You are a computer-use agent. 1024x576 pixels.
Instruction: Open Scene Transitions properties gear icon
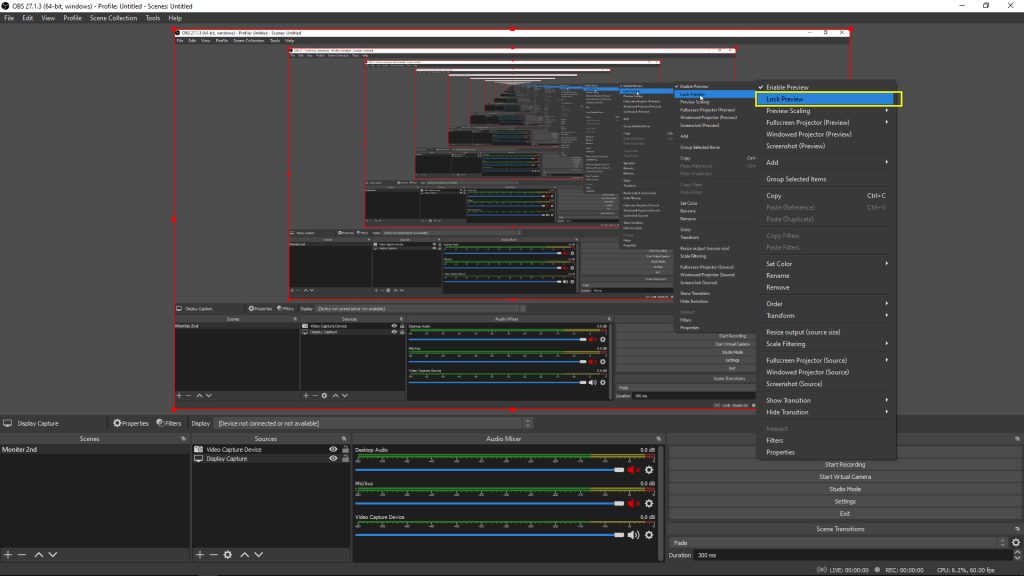point(1013,542)
